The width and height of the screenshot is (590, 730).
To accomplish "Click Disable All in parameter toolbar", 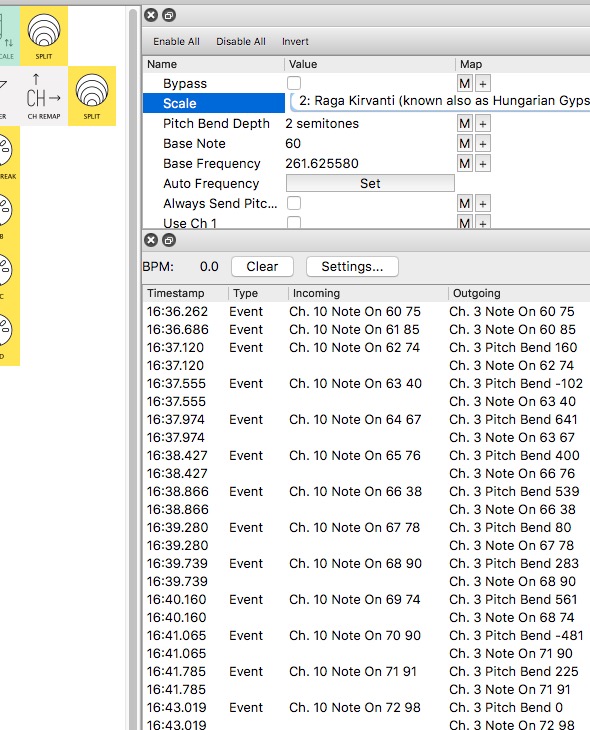I will (x=241, y=41).
